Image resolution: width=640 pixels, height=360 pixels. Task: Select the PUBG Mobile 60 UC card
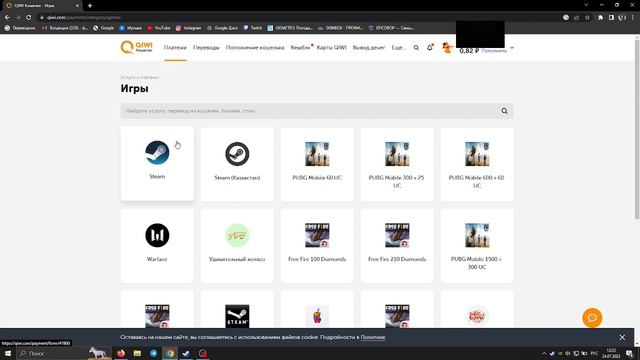pyautogui.click(x=317, y=164)
